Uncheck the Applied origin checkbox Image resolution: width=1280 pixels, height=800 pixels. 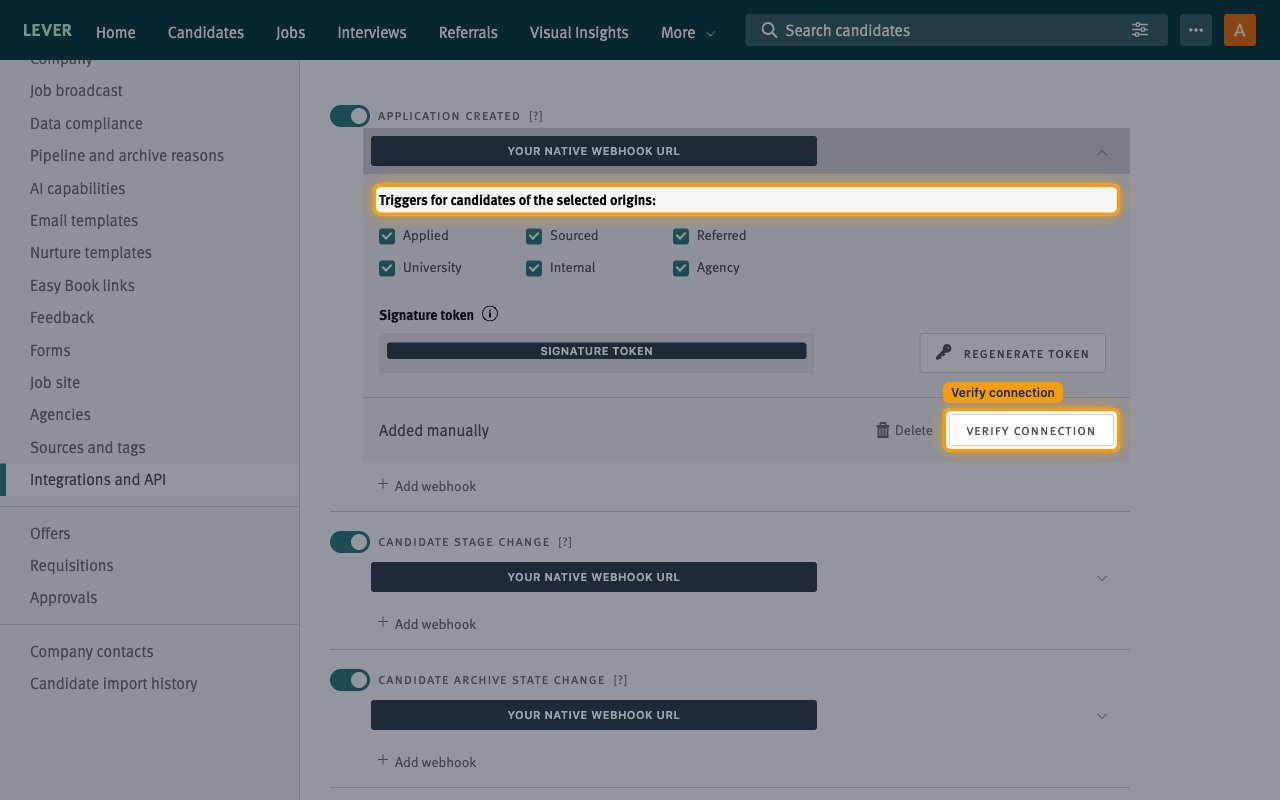pyautogui.click(x=387, y=236)
